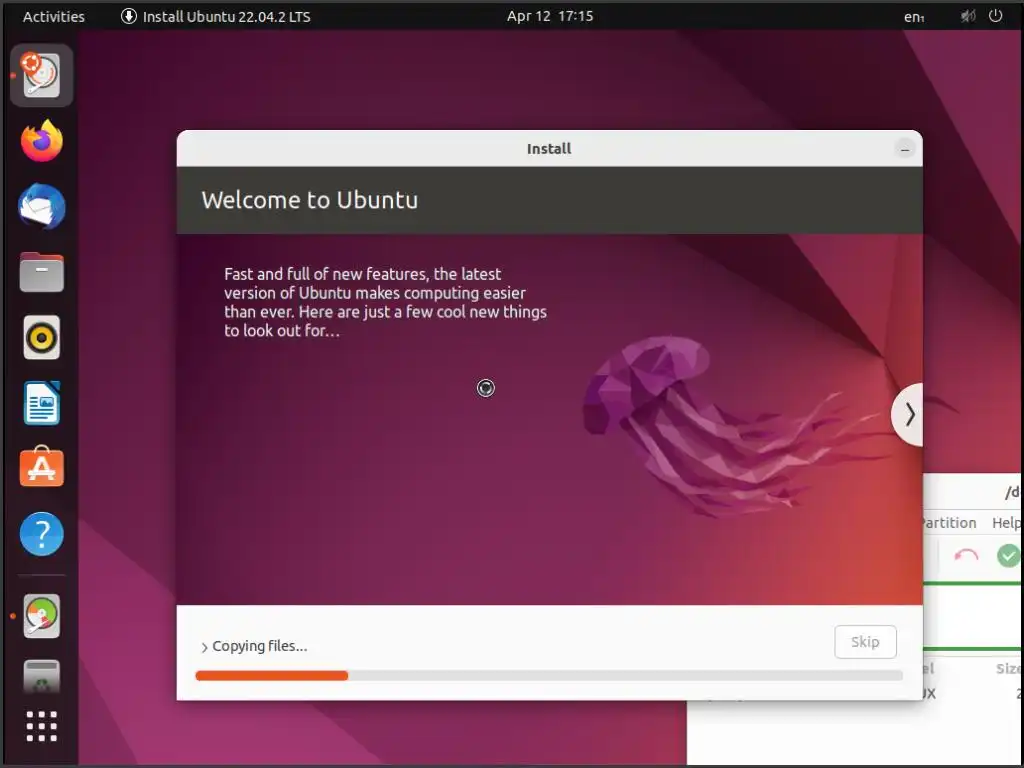Open Help menu in GParted window

1006,522
